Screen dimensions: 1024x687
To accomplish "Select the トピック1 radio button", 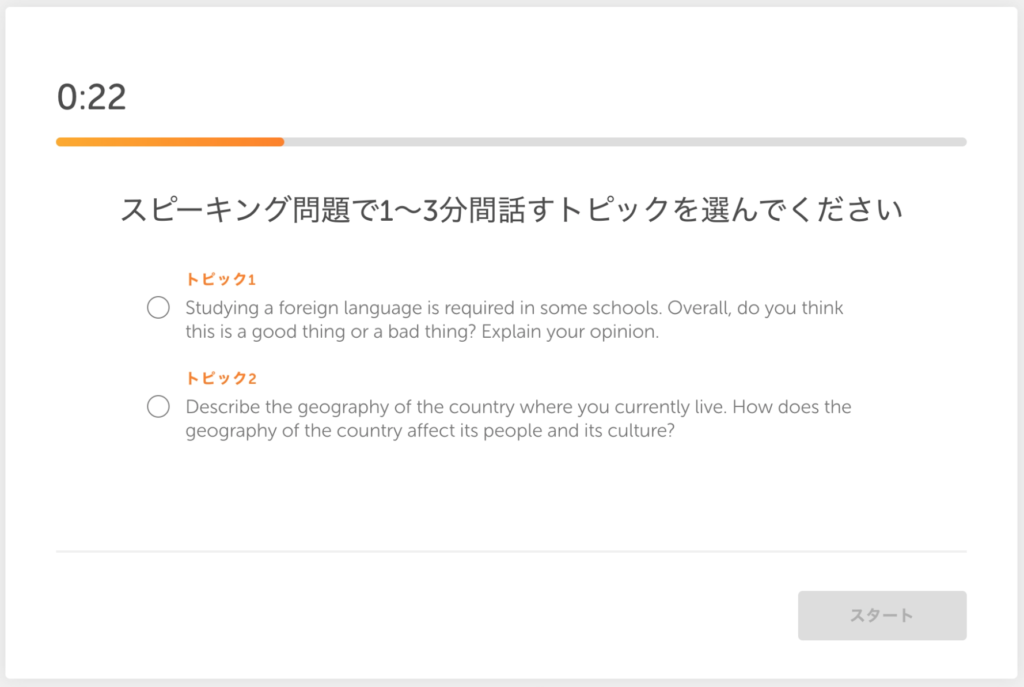I will click(158, 307).
